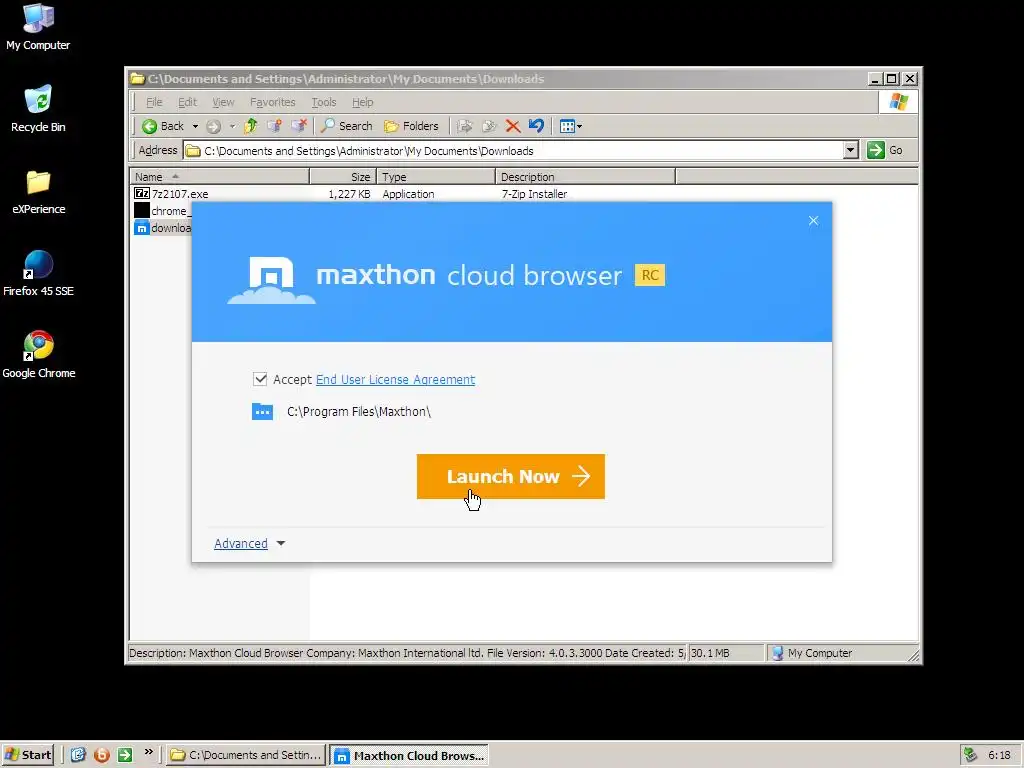
Task: Close the Maxthon installer with the X
Action: pos(813,221)
